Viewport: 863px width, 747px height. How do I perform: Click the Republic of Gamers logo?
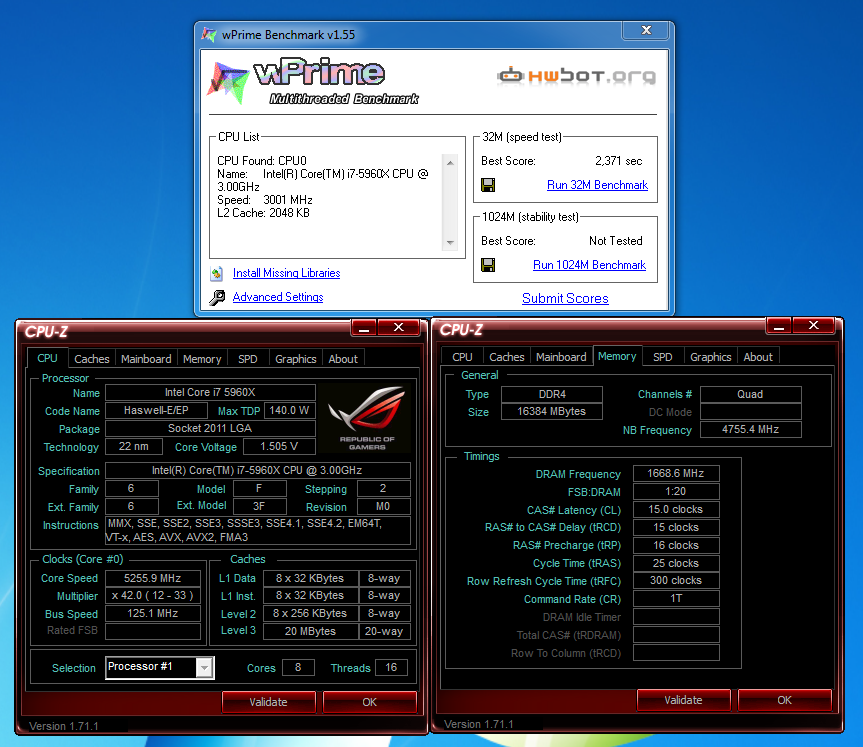pyautogui.click(x=367, y=418)
